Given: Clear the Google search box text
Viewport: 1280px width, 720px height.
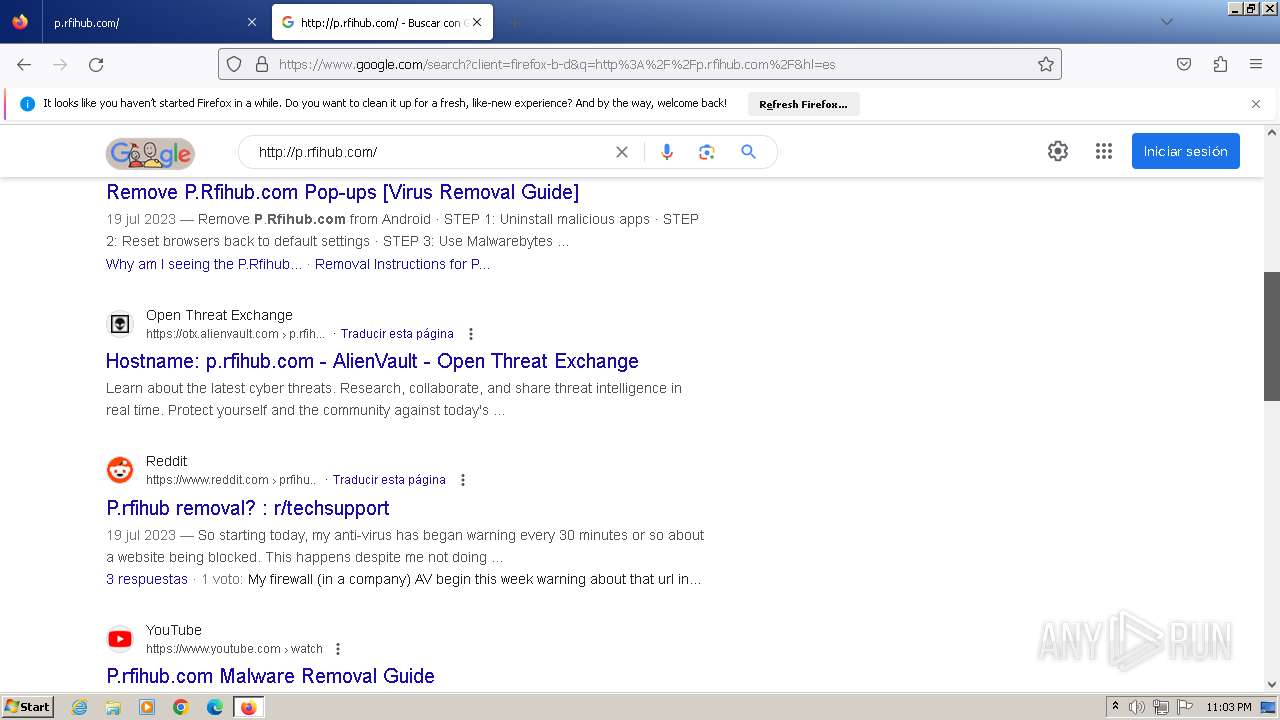Looking at the screenshot, I should click(x=622, y=152).
